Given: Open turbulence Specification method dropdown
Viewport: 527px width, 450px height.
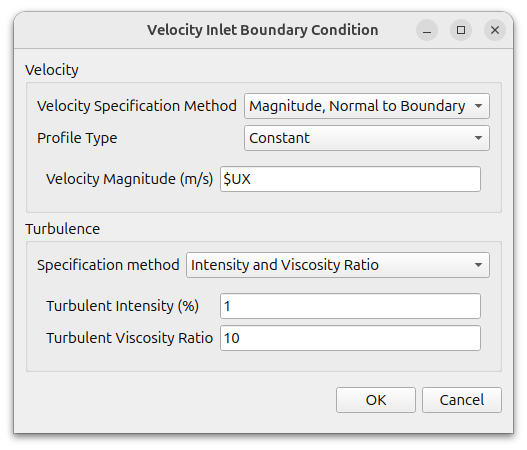Looking at the screenshot, I should pyautogui.click(x=338, y=265).
